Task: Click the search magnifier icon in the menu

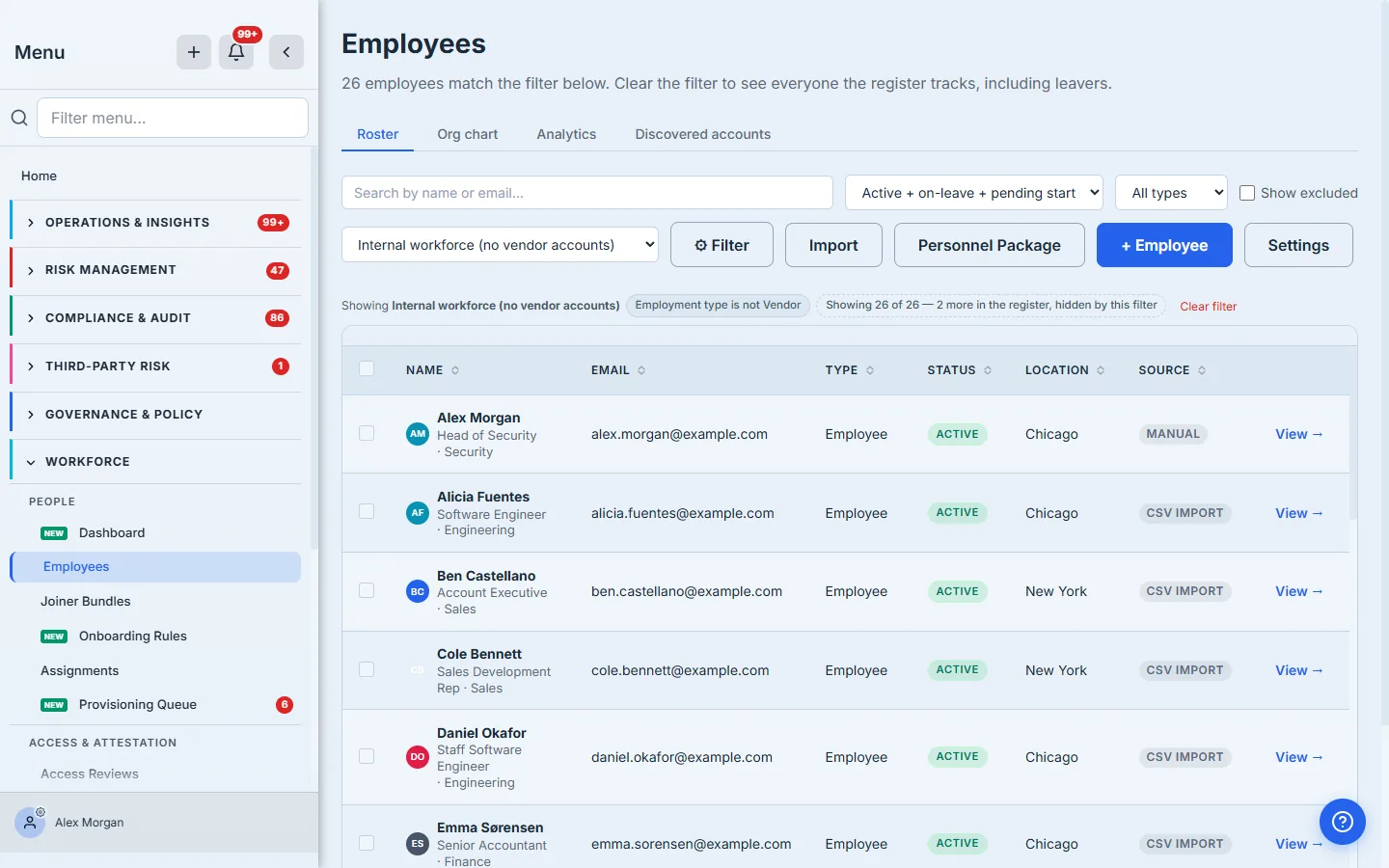Action: coord(19,118)
